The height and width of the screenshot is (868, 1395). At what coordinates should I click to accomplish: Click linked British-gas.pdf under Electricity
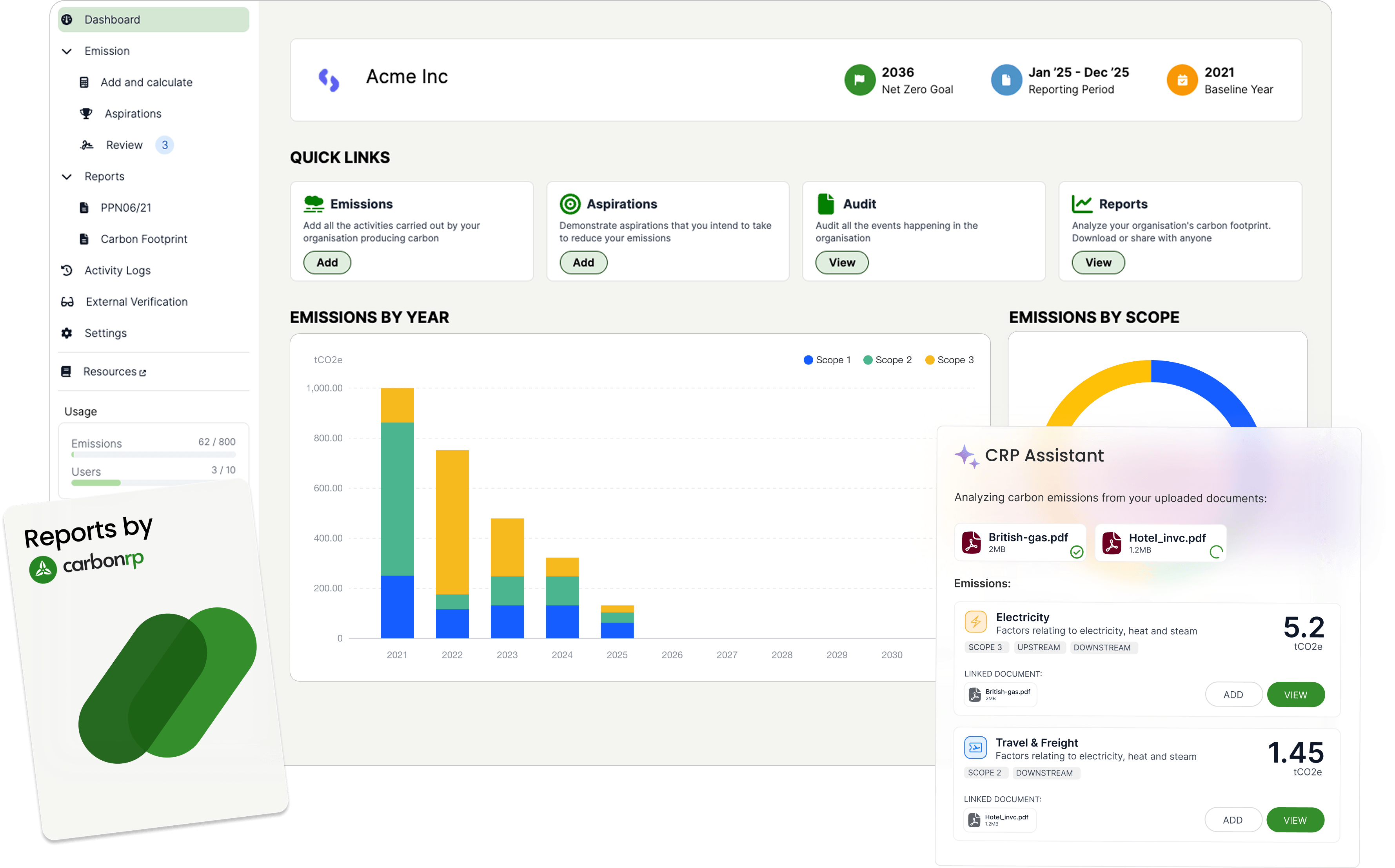coord(1001,695)
